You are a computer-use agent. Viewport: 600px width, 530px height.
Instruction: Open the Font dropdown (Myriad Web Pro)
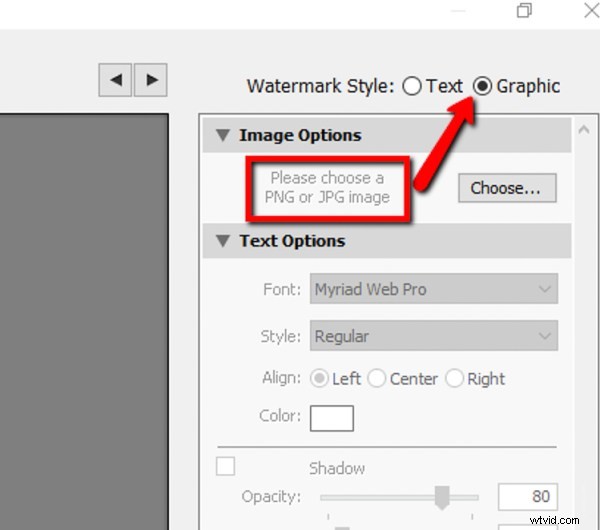(x=434, y=289)
